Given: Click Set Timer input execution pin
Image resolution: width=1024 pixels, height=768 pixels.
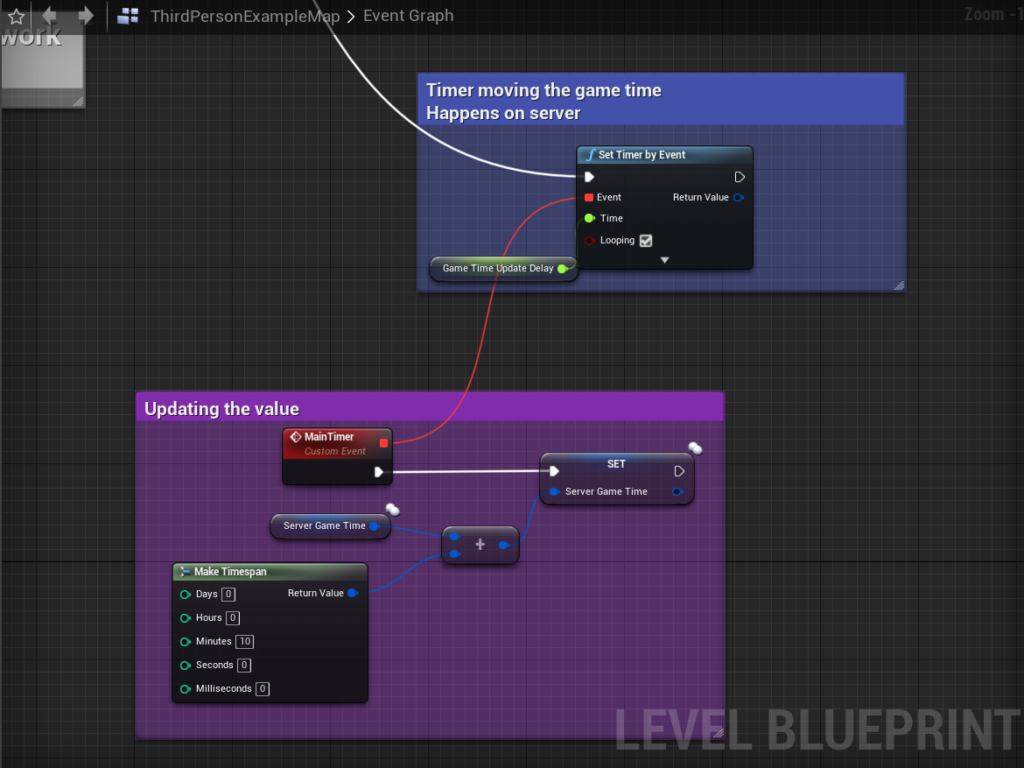Looking at the screenshot, I should (589, 177).
